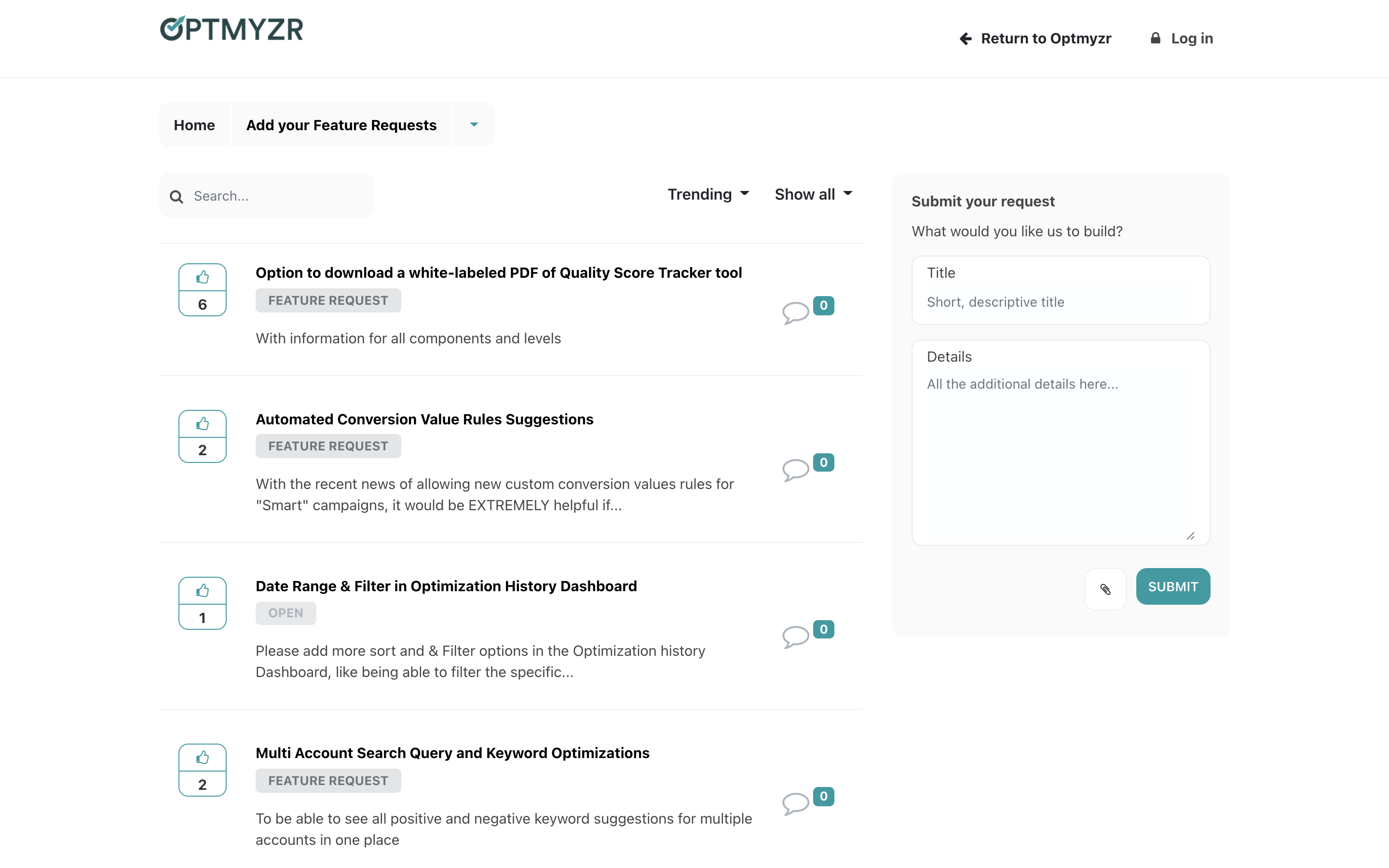This screenshot has height=868, width=1389.
Task: Upvote the Quality Score Tracker PDF request
Action: click(203, 277)
